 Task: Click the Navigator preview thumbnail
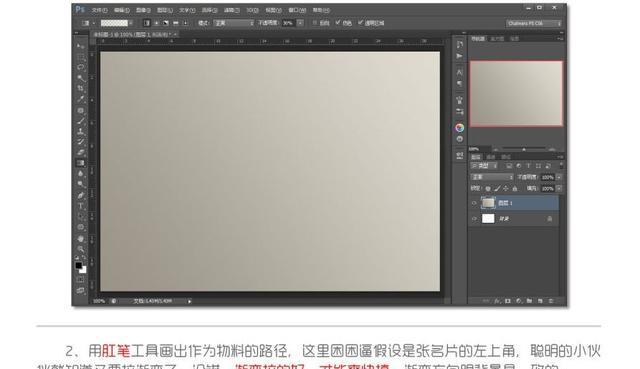click(x=516, y=93)
